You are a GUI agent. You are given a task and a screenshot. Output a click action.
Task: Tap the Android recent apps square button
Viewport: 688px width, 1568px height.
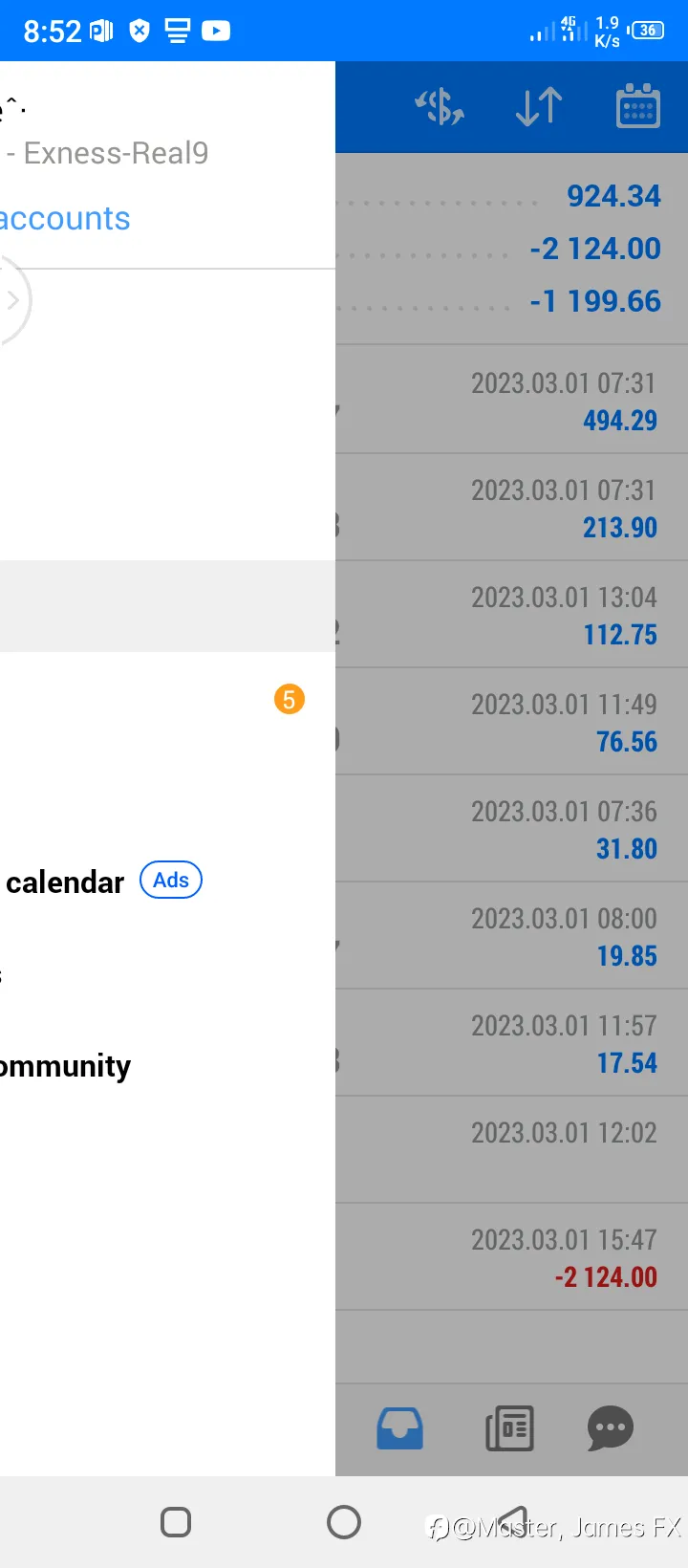(x=176, y=1522)
